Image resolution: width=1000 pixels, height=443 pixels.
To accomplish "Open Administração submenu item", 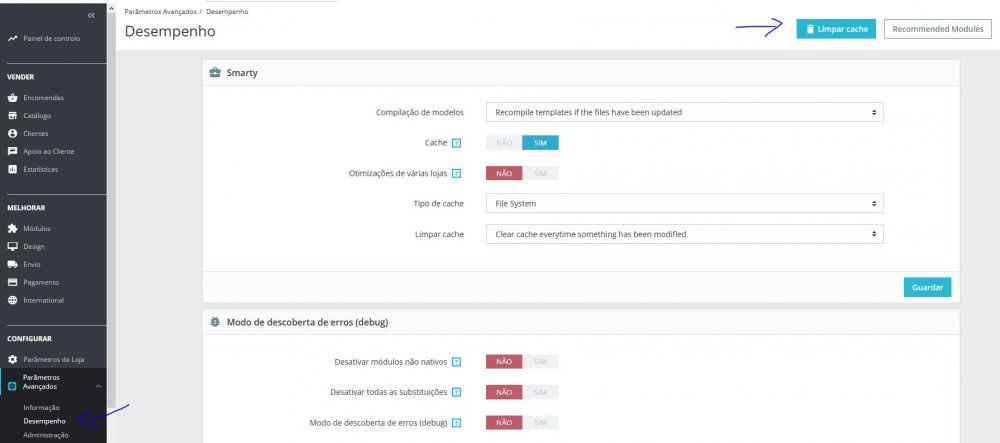I will pyautogui.click(x=46, y=435).
